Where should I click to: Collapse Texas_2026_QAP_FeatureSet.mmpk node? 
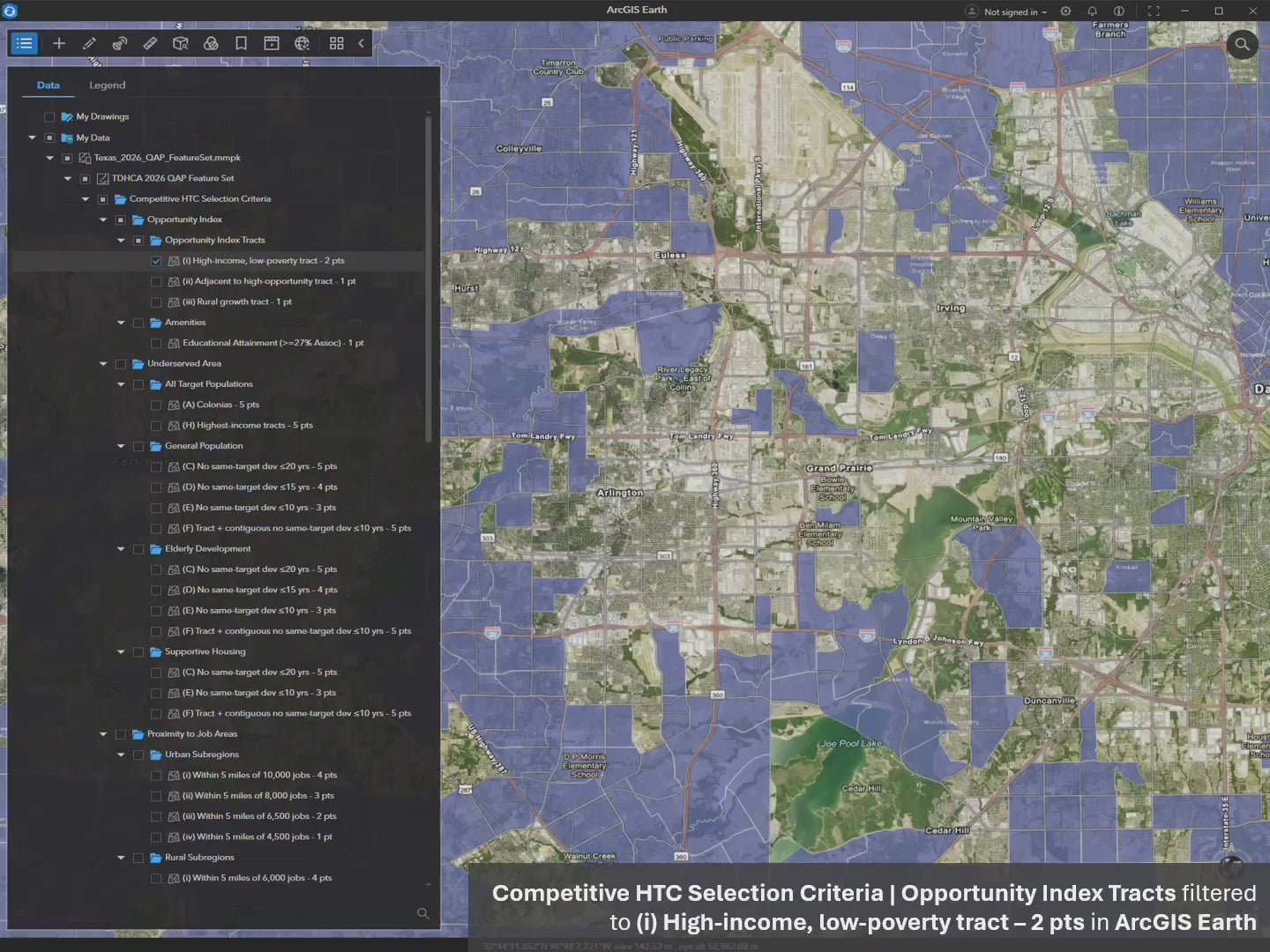[x=50, y=158]
